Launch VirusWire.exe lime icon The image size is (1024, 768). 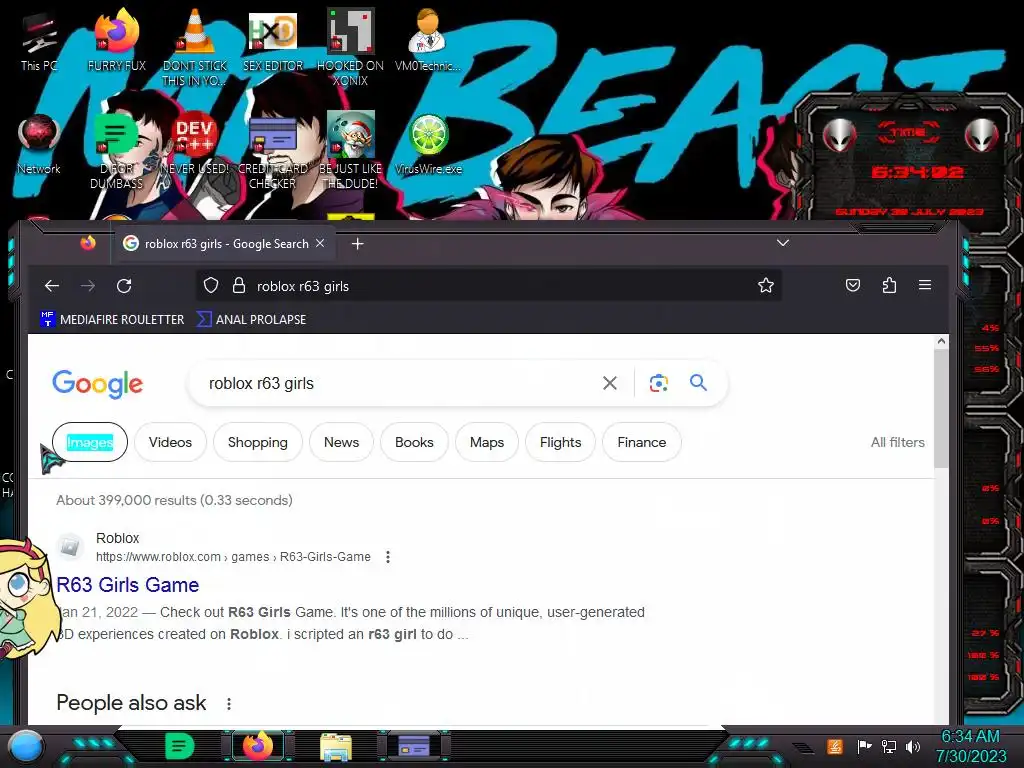428,145
